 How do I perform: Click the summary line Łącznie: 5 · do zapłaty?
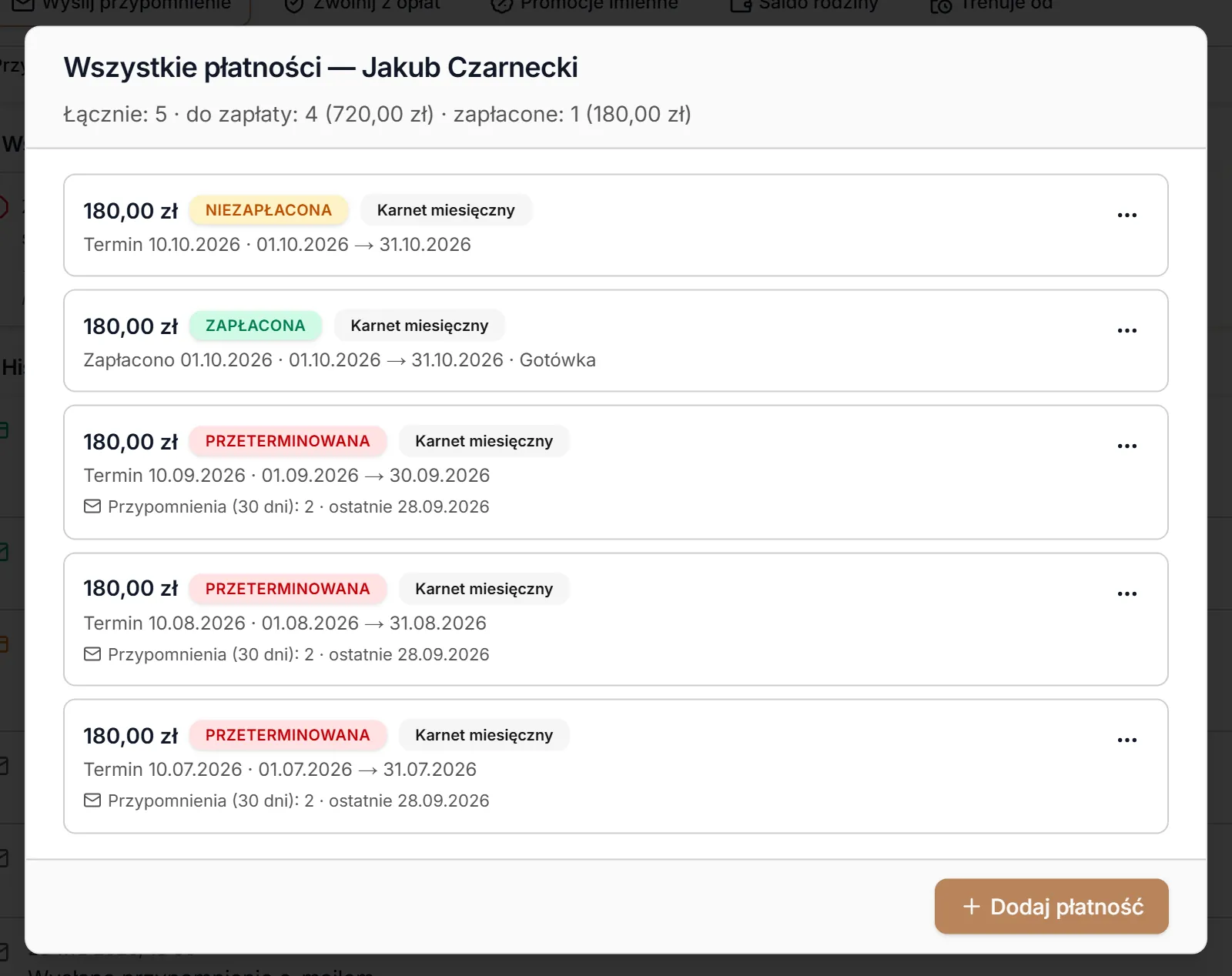[x=377, y=114]
